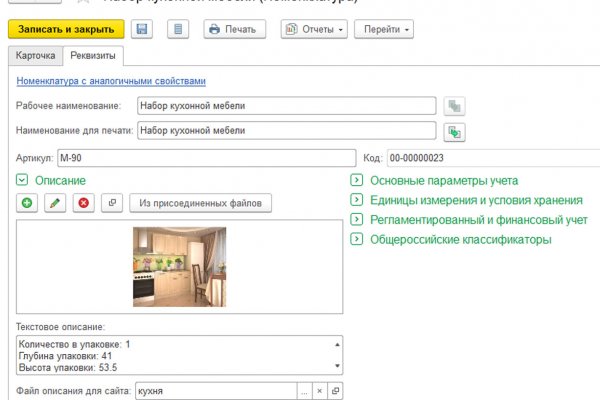The height and width of the screenshot is (400, 600).
Task: Open the Отчеты dropdown menu
Action: click(x=314, y=30)
